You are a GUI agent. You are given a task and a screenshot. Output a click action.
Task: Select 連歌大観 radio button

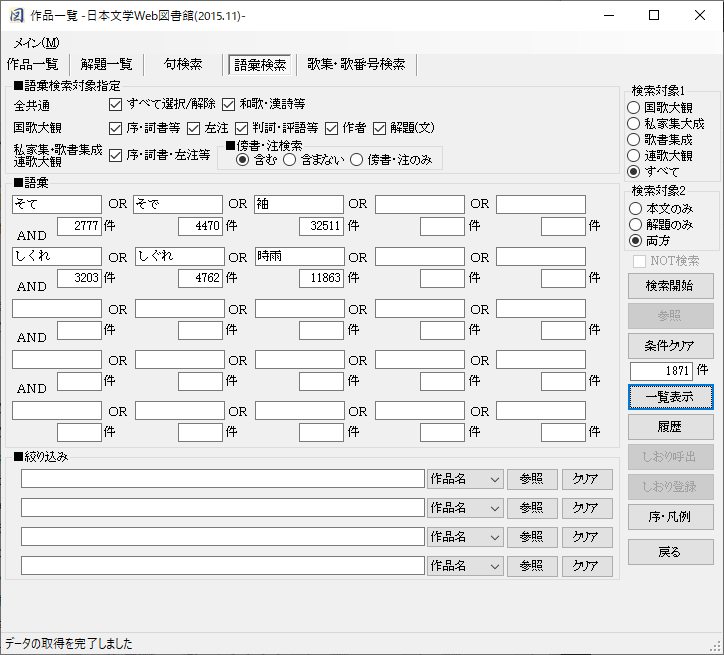(634, 156)
